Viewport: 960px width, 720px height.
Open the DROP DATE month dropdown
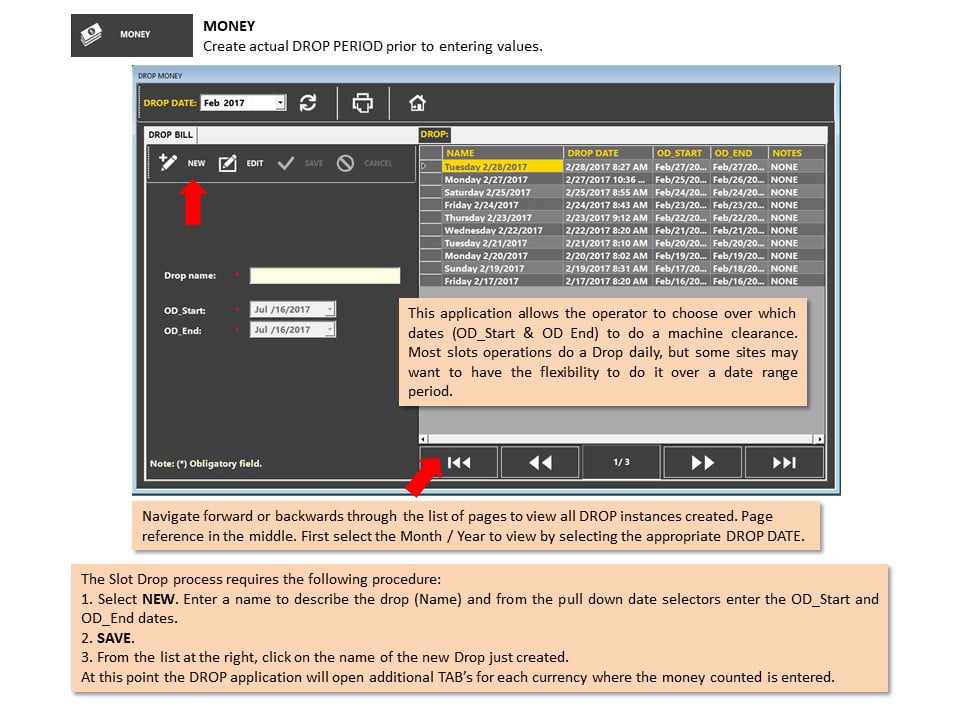[280, 103]
